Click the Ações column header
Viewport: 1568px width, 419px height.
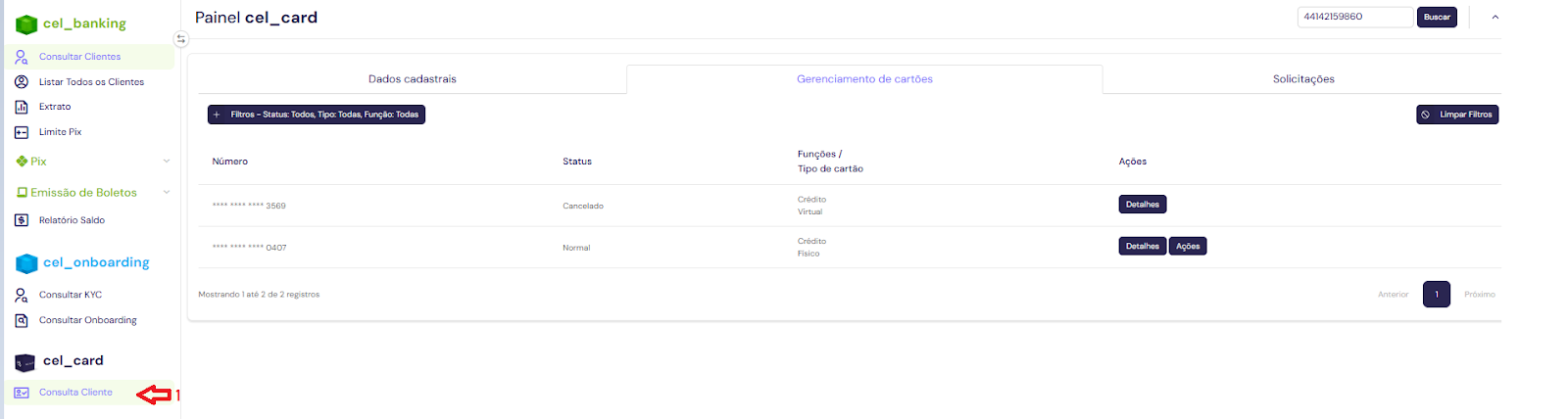(x=1133, y=162)
